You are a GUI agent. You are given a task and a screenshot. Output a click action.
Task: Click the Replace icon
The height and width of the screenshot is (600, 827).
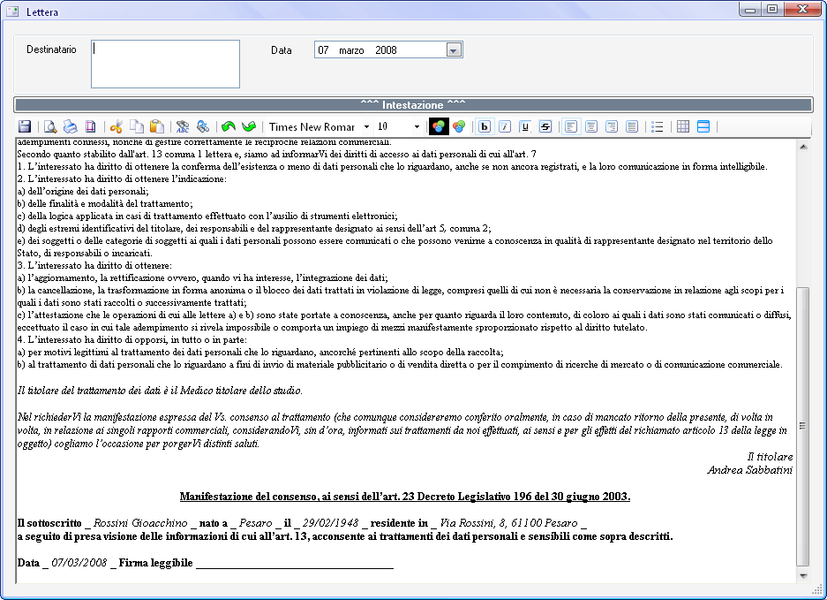point(203,127)
